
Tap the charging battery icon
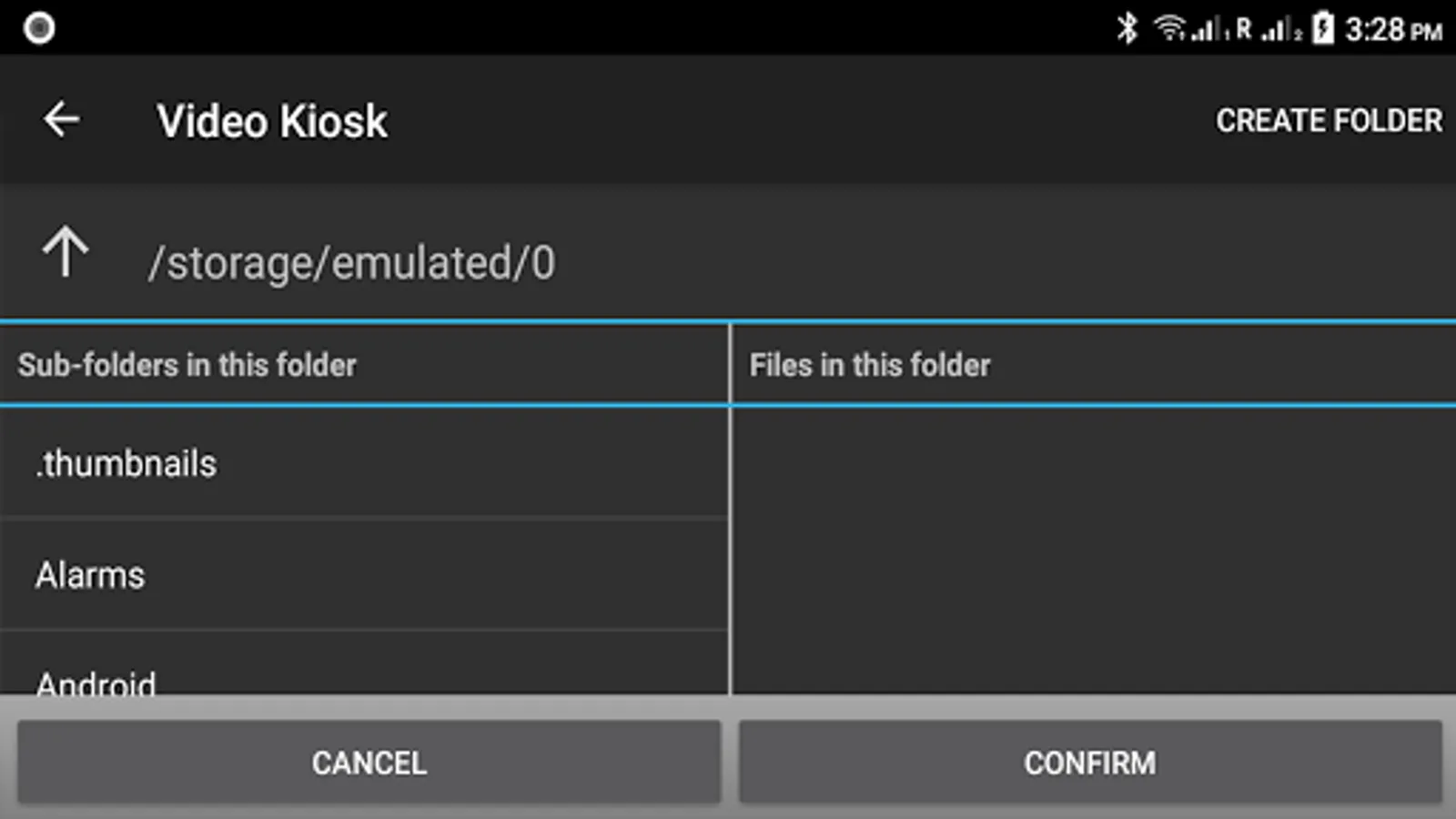pos(1323,28)
